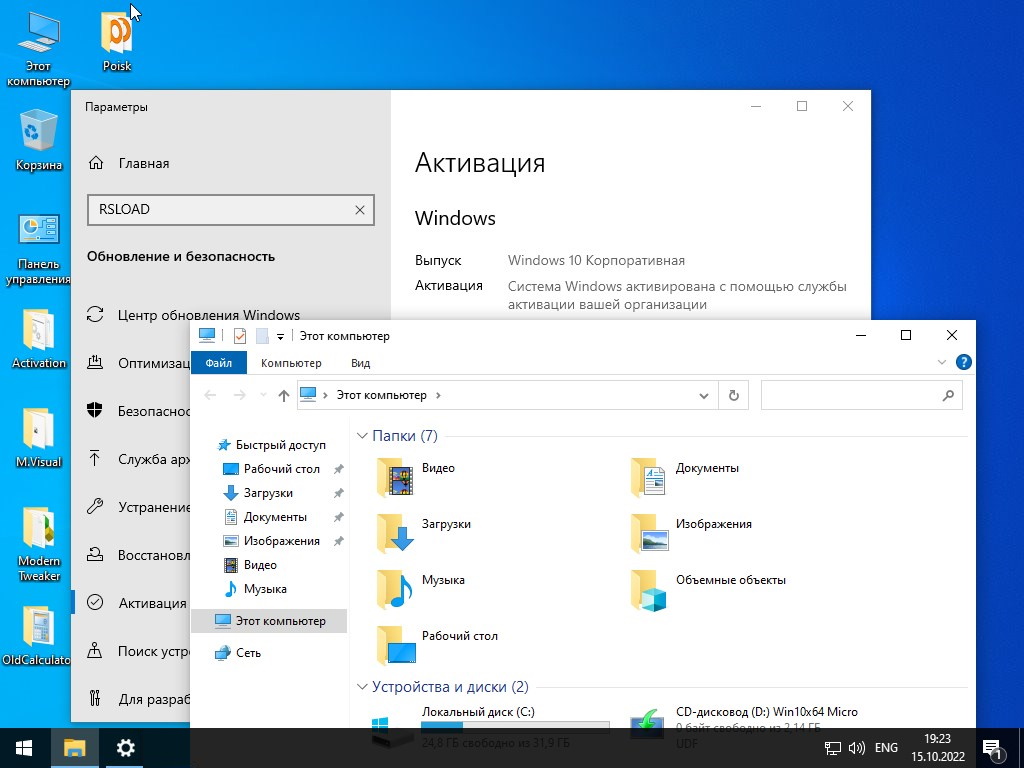Open Оптимизация доставки settings item
The width and height of the screenshot is (1024, 768).
pyautogui.click(x=138, y=362)
